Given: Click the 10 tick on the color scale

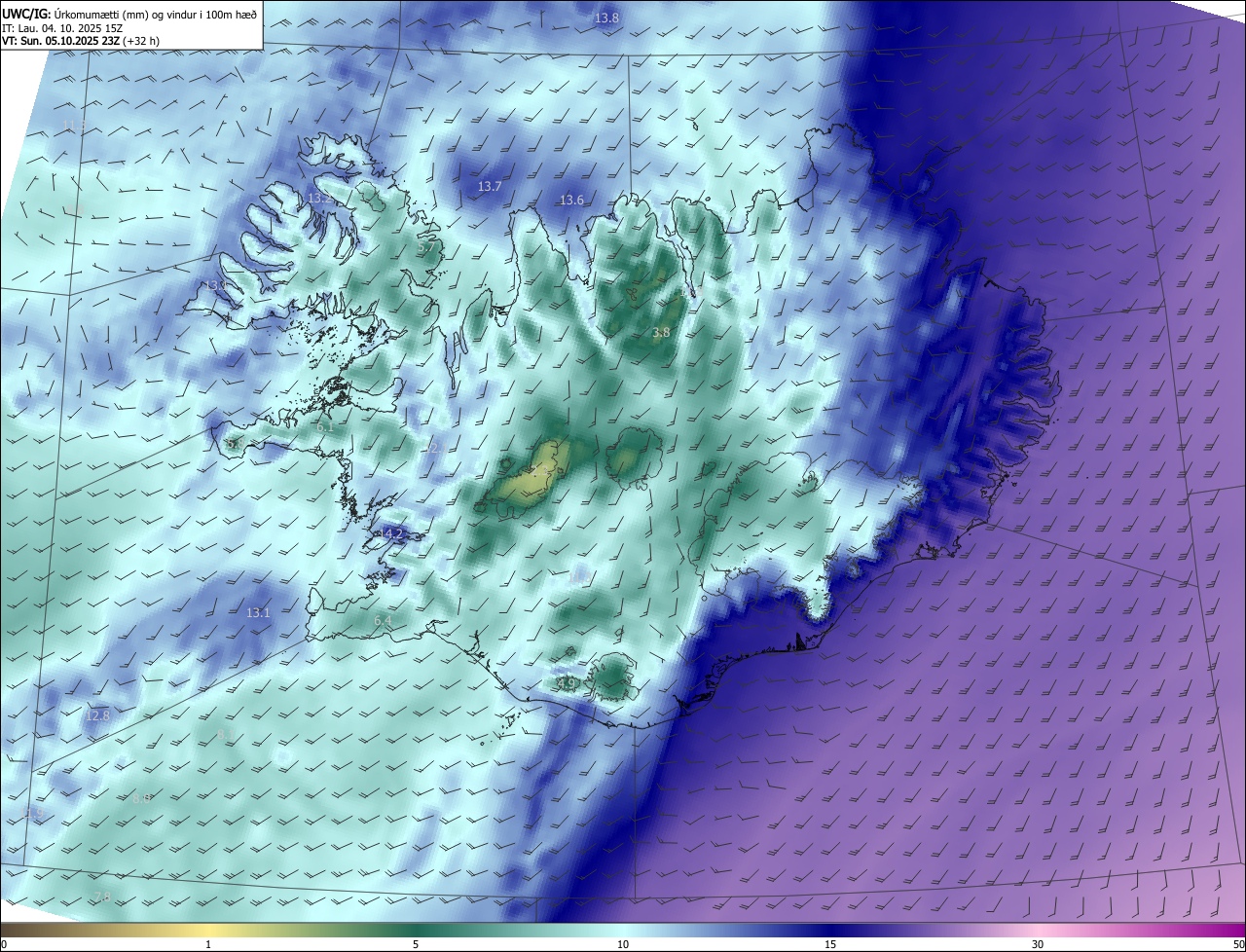Looking at the screenshot, I should tap(623, 944).
